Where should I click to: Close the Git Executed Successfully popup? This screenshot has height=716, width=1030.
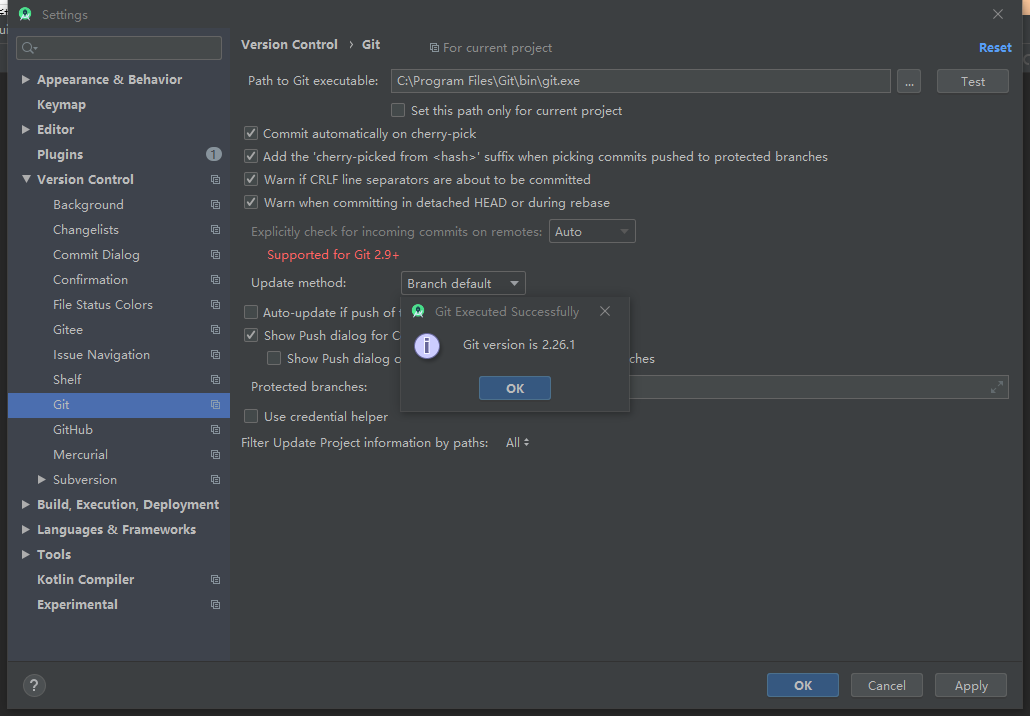[605, 311]
